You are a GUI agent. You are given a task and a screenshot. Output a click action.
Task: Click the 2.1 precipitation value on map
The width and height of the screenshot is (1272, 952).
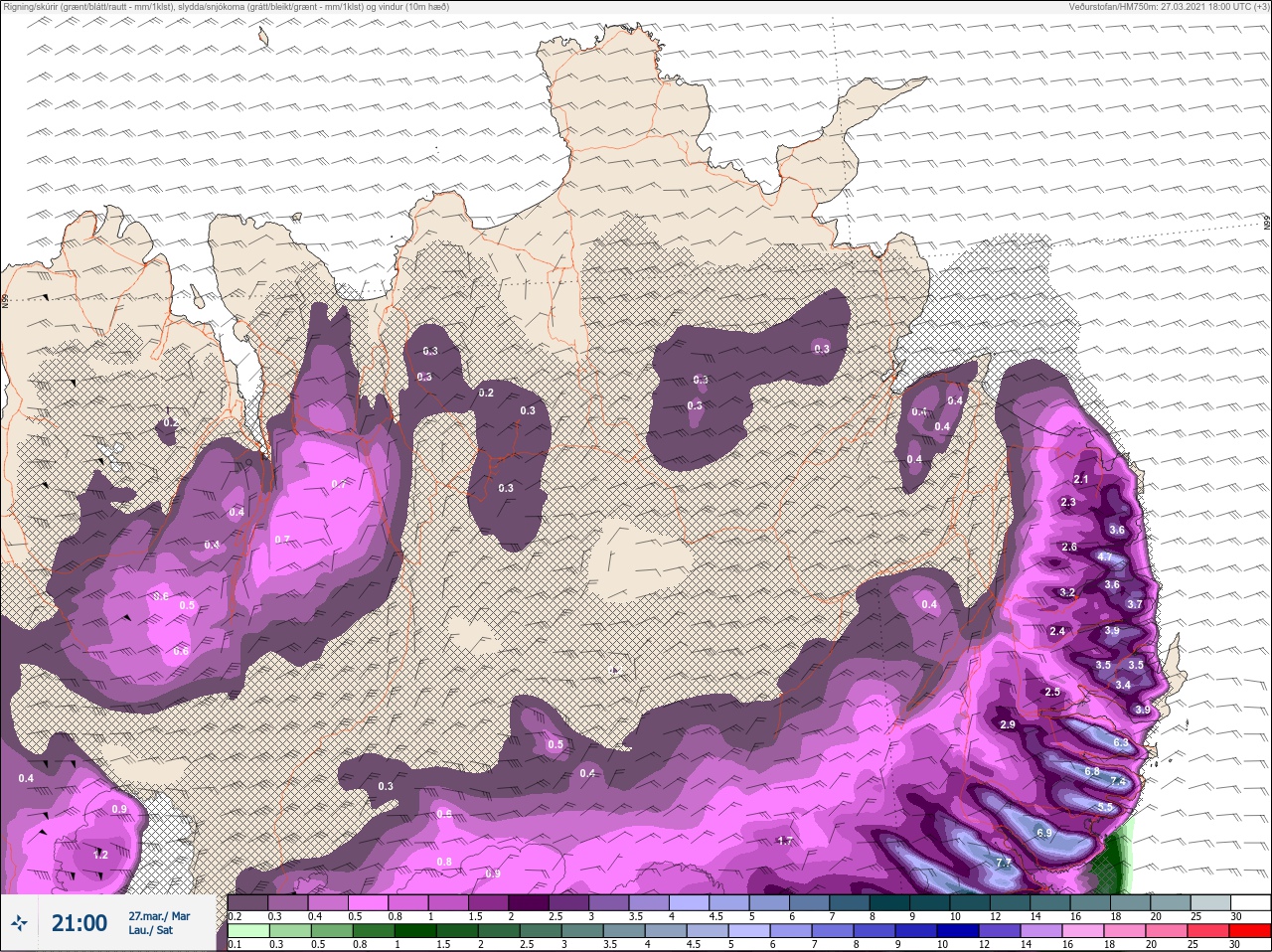[1081, 479]
